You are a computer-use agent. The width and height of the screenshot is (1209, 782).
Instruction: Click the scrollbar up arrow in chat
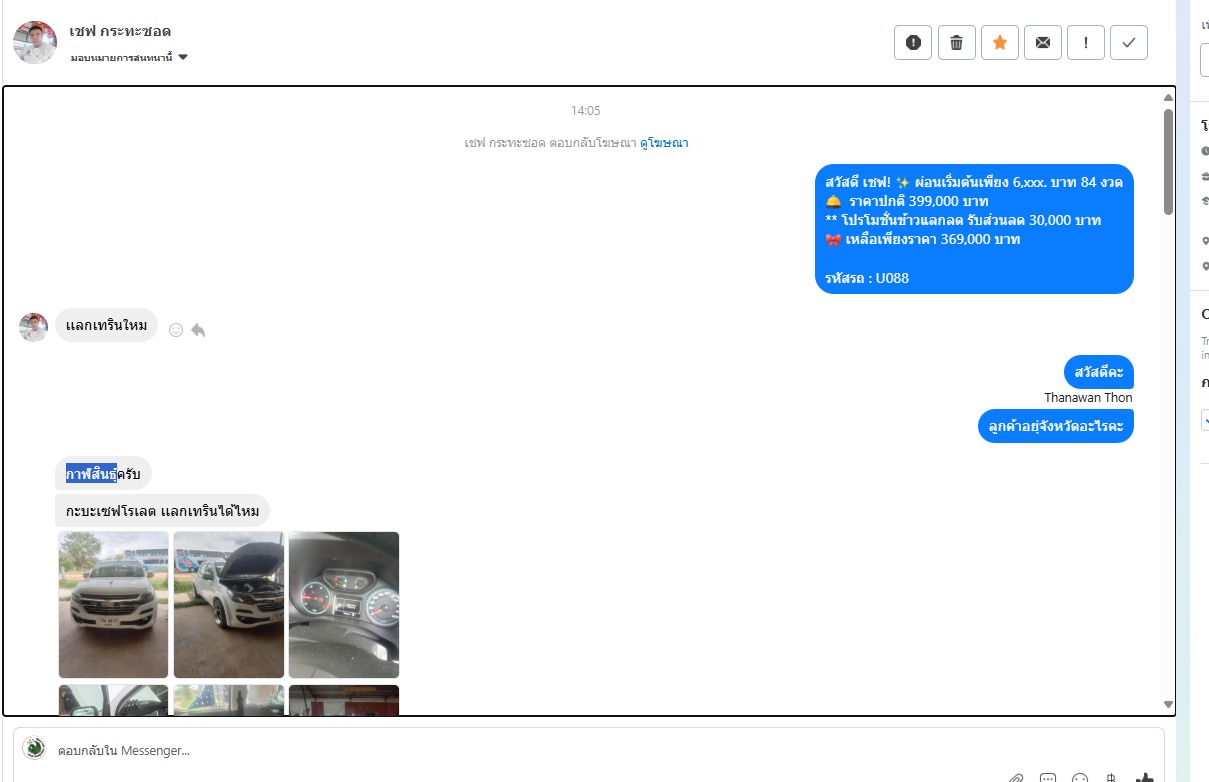pyautogui.click(x=1168, y=98)
